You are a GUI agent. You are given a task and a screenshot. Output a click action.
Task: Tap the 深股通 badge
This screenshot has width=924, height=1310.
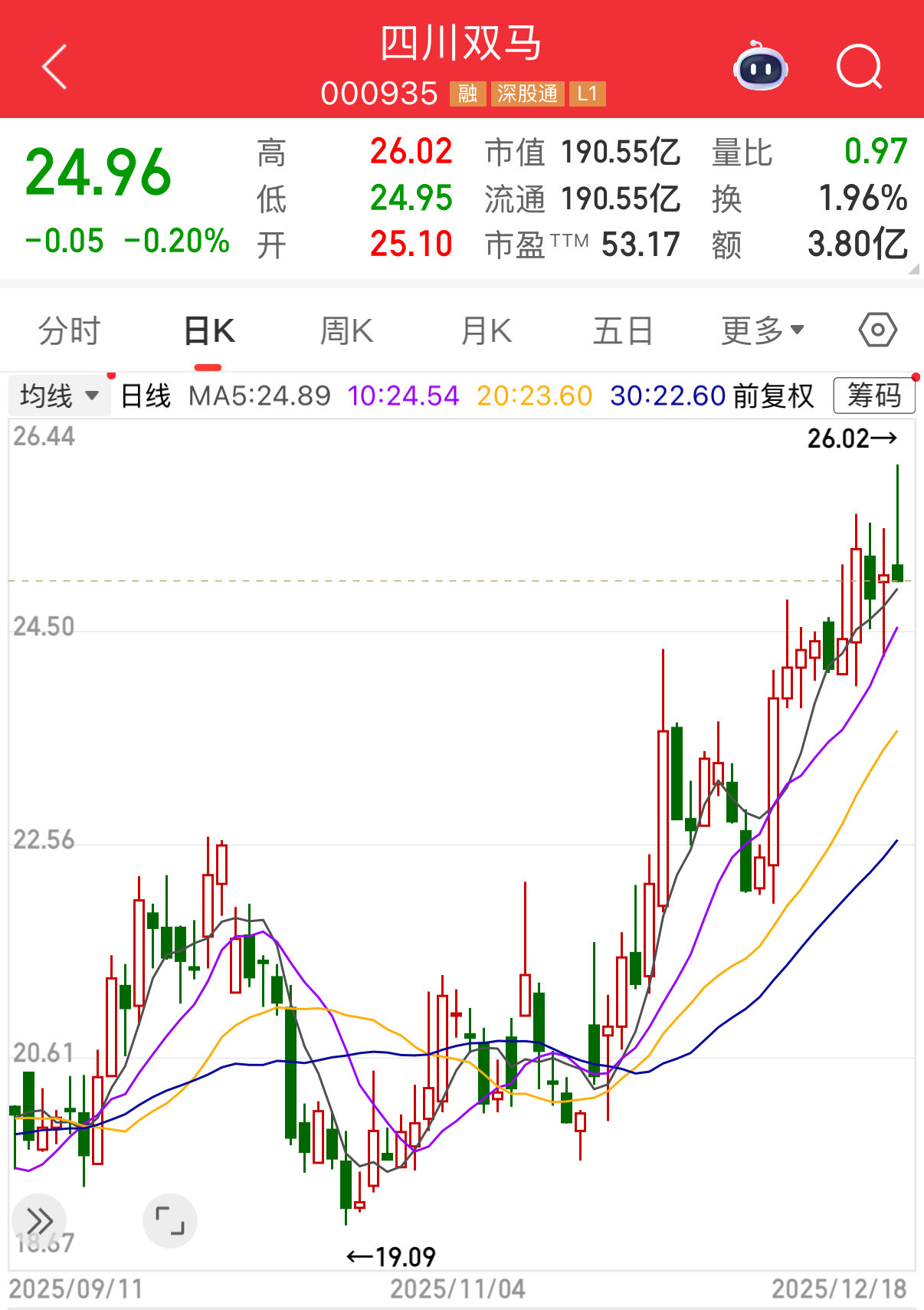pyautogui.click(x=527, y=94)
